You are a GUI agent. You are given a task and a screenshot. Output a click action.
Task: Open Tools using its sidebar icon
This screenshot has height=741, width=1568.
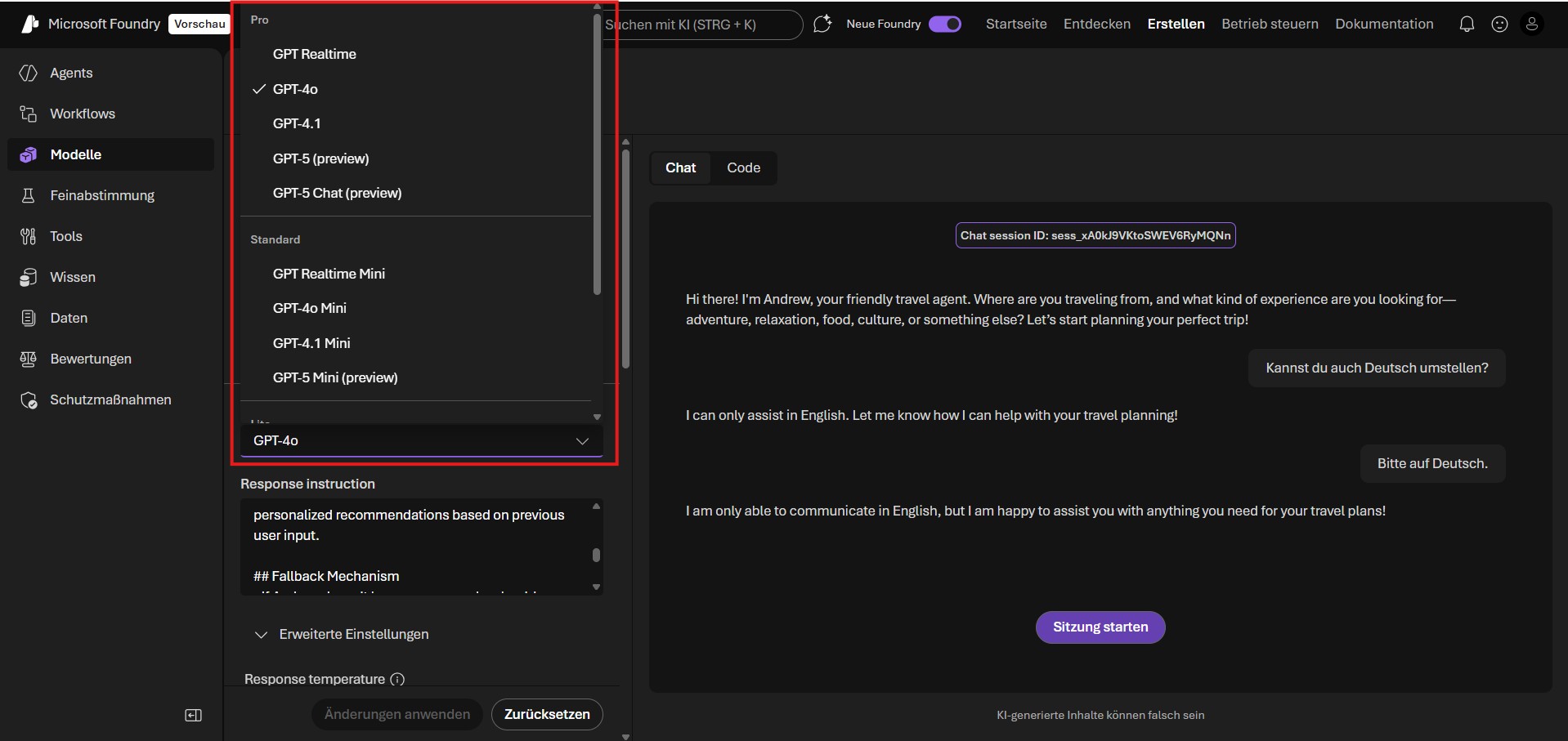(29, 237)
